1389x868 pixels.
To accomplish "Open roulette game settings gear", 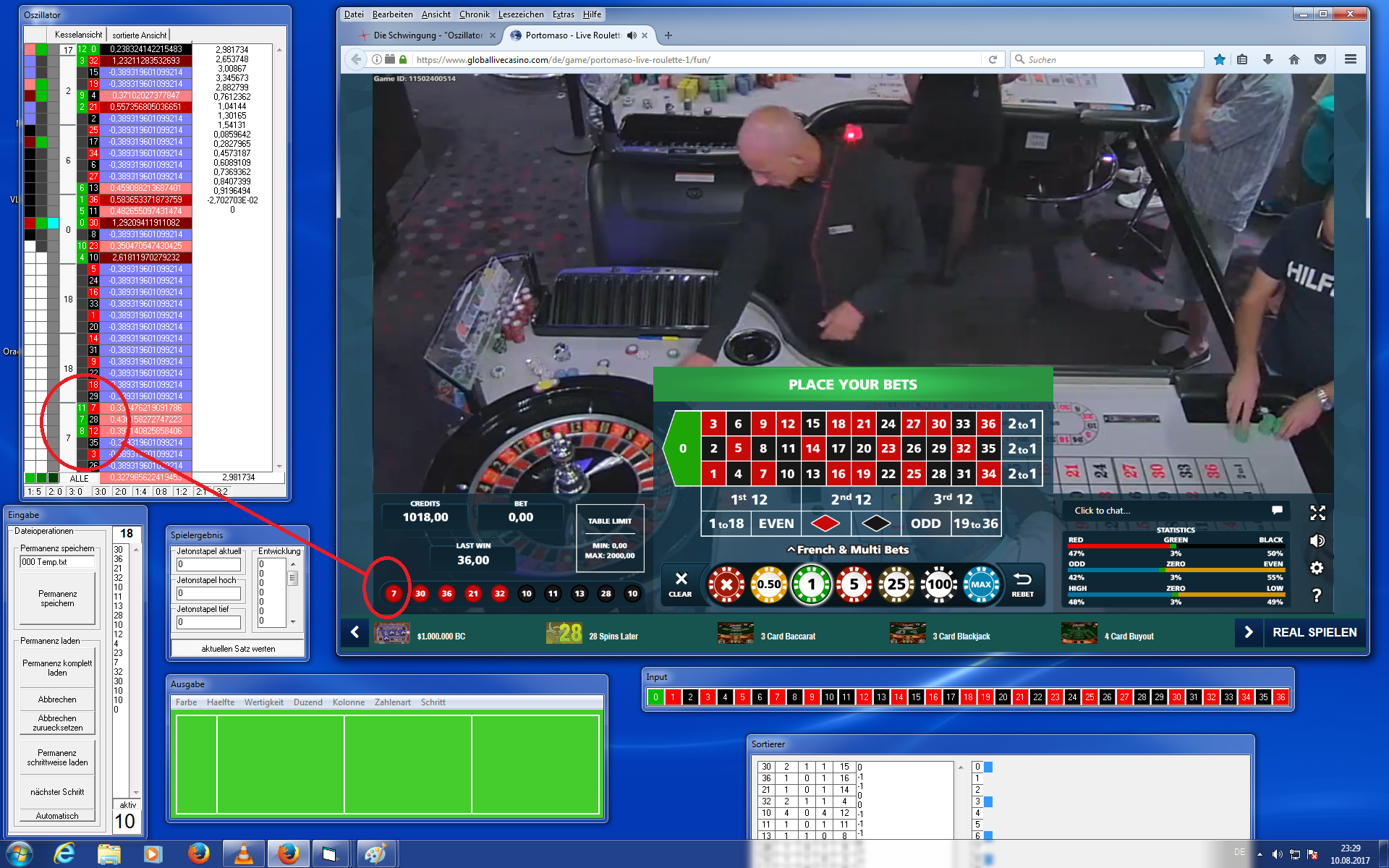I will click(1317, 568).
